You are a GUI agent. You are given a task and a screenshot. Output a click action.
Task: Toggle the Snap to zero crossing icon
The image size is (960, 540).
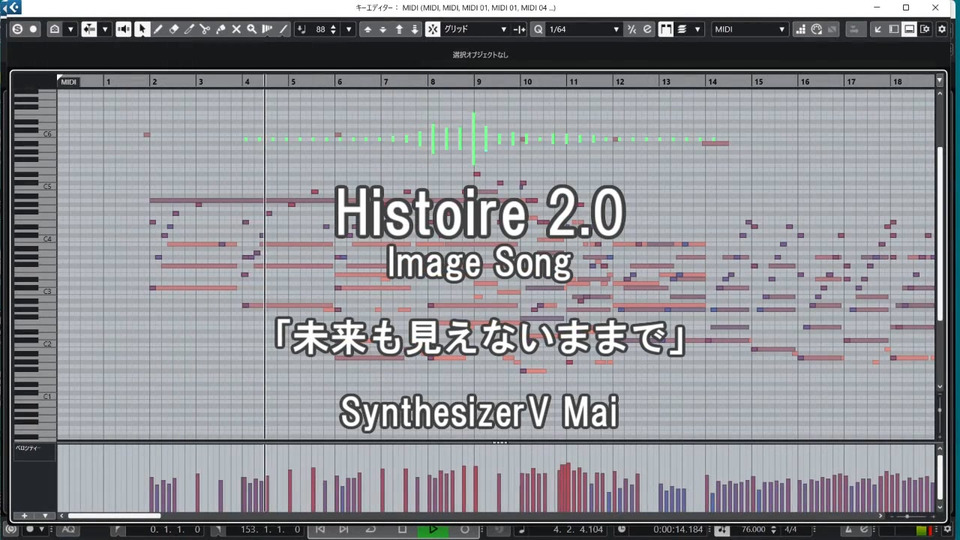point(519,29)
